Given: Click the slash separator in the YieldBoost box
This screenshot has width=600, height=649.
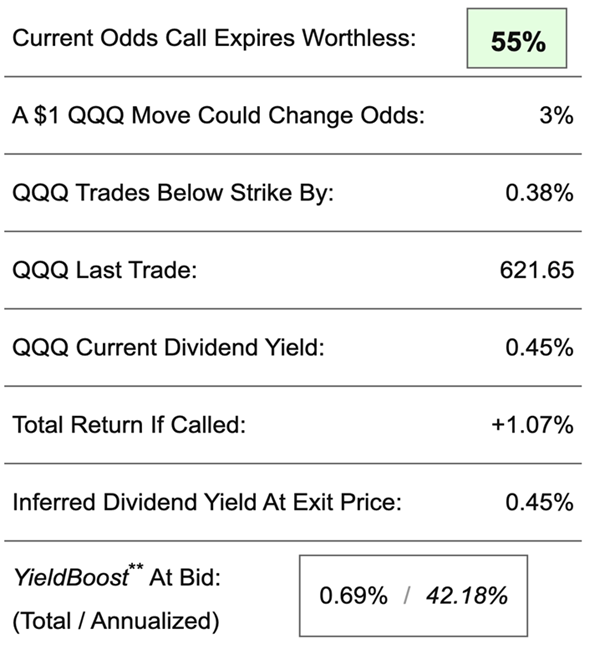Looking at the screenshot, I should (404, 597).
